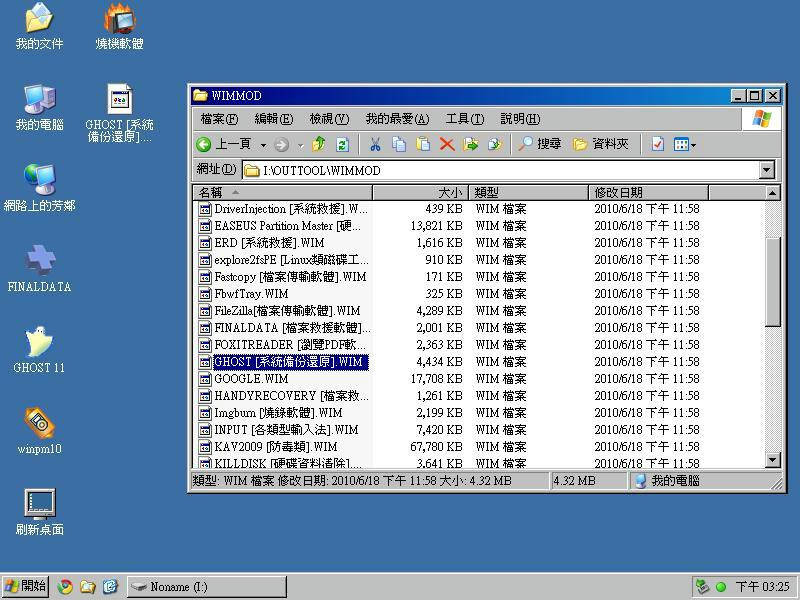Click the 開始 Start button

(24, 586)
